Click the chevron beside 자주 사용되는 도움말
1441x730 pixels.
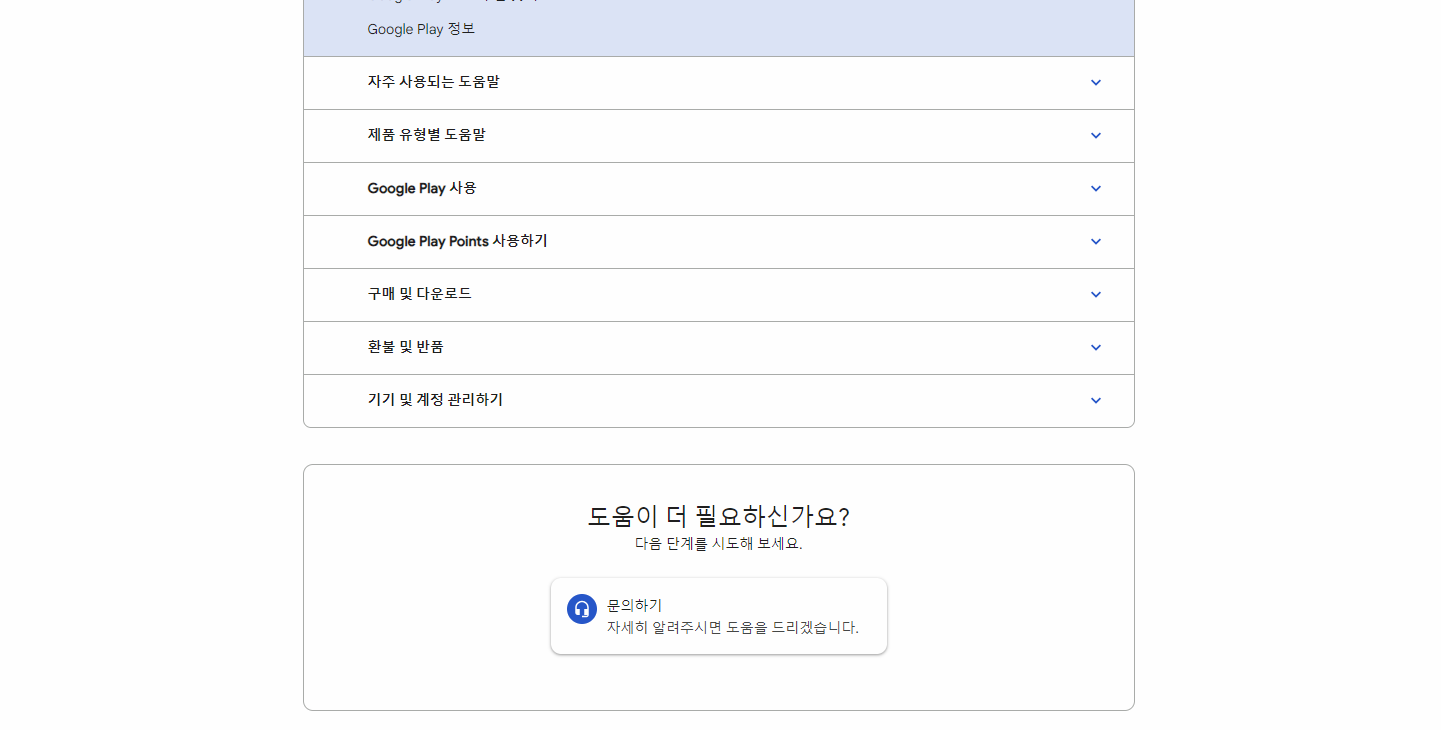[1095, 83]
